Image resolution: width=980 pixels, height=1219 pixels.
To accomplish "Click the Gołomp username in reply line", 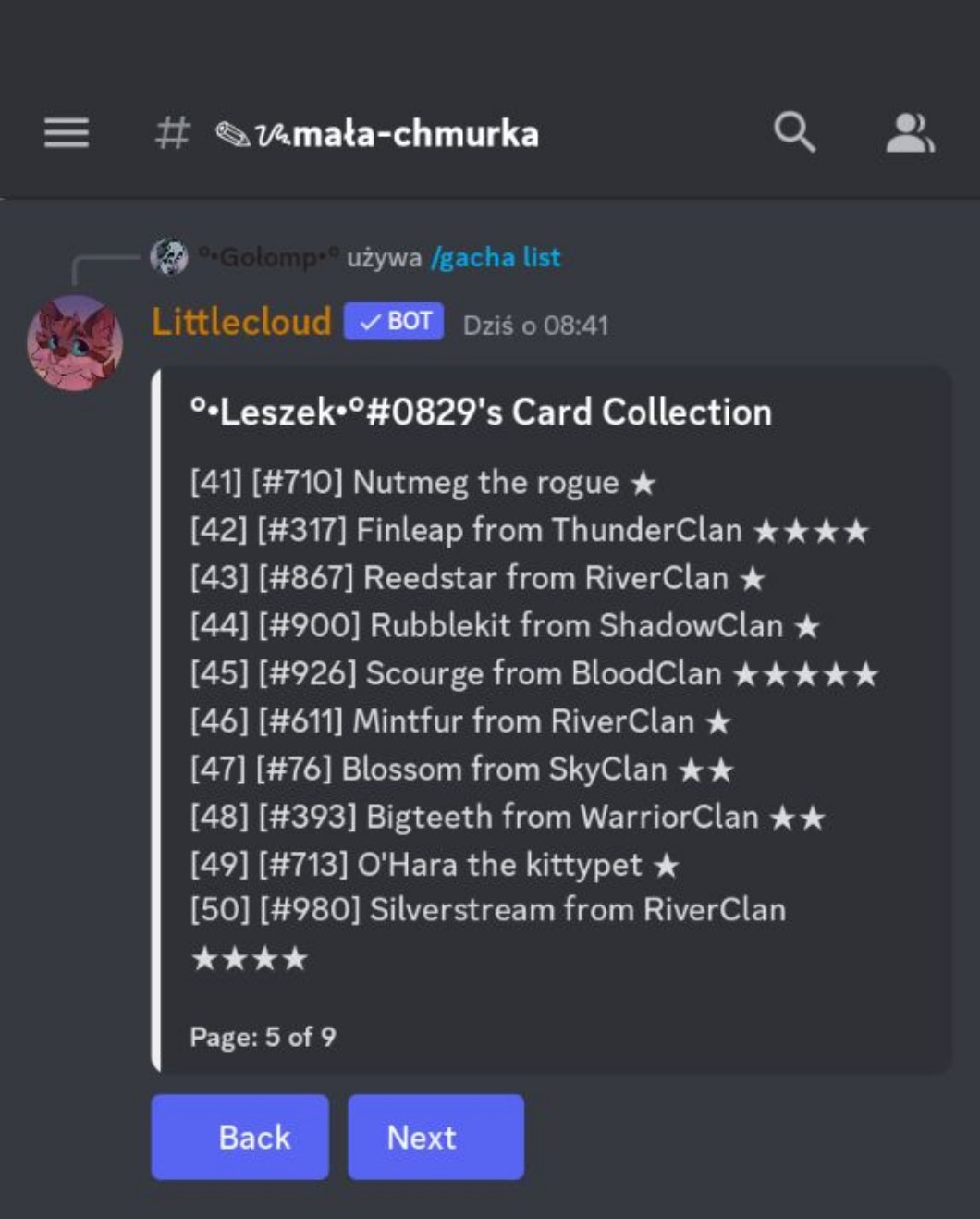I will coord(269,257).
